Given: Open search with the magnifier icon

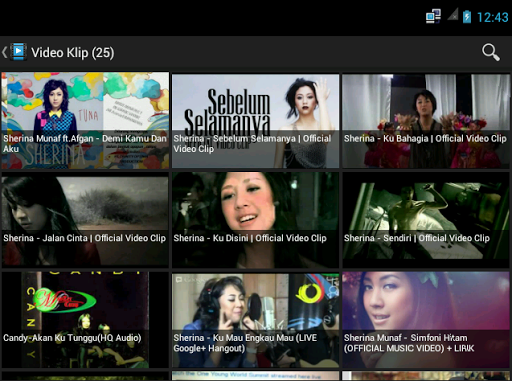Looking at the screenshot, I should pos(491,52).
